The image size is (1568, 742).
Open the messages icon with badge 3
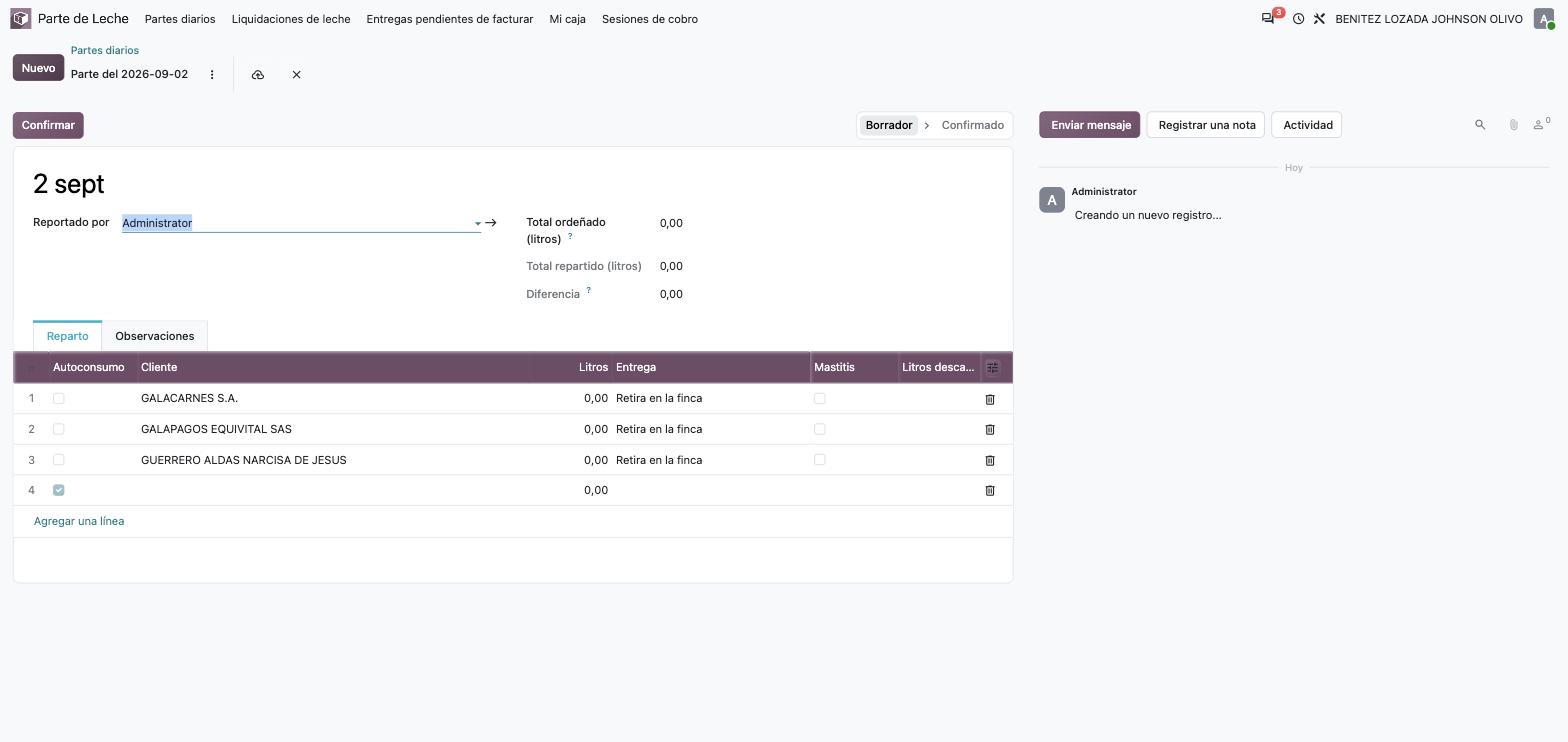point(1268,19)
